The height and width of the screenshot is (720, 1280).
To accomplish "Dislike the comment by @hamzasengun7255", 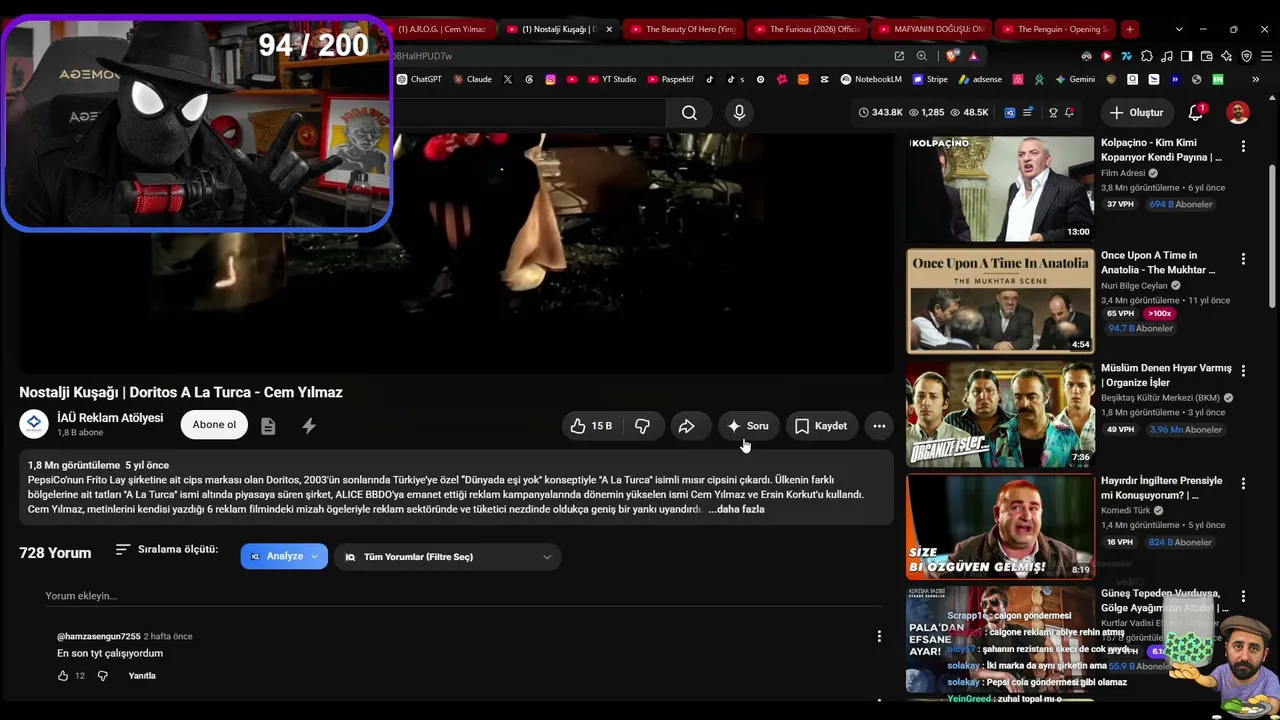I will [x=102, y=676].
